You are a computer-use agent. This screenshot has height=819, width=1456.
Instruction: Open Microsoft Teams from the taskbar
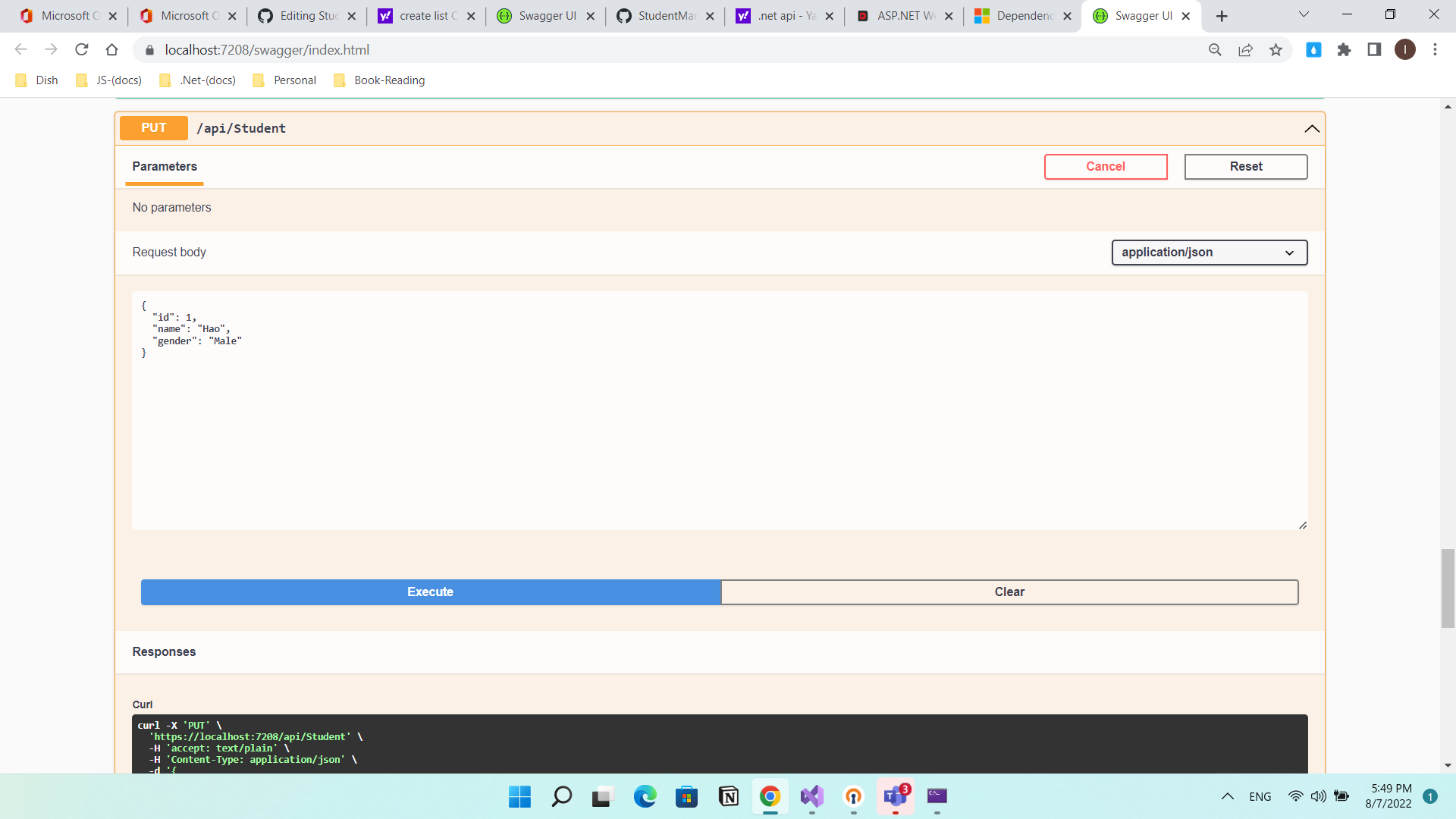(894, 797)
